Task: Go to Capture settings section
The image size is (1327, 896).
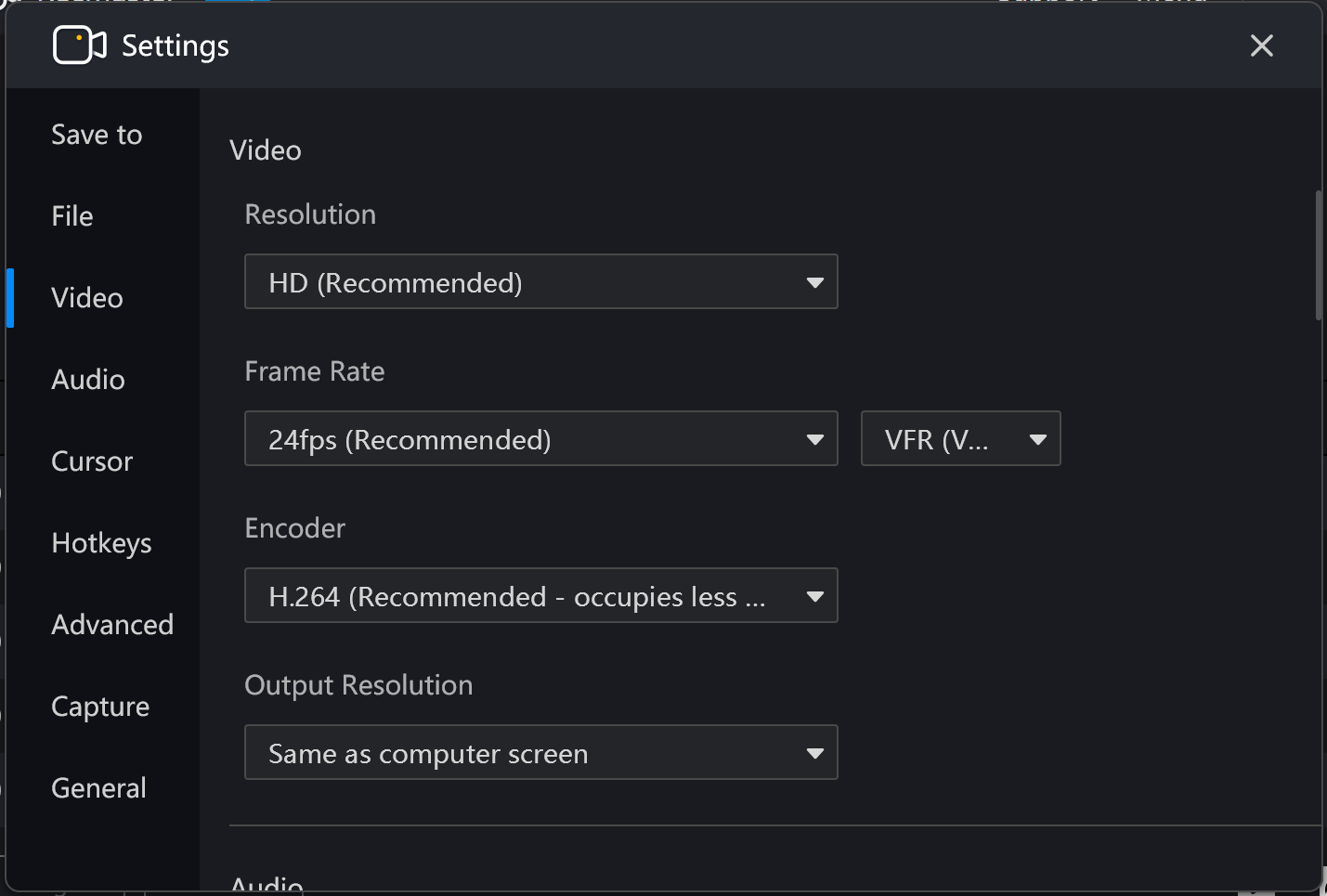Action: coord(100,707)
